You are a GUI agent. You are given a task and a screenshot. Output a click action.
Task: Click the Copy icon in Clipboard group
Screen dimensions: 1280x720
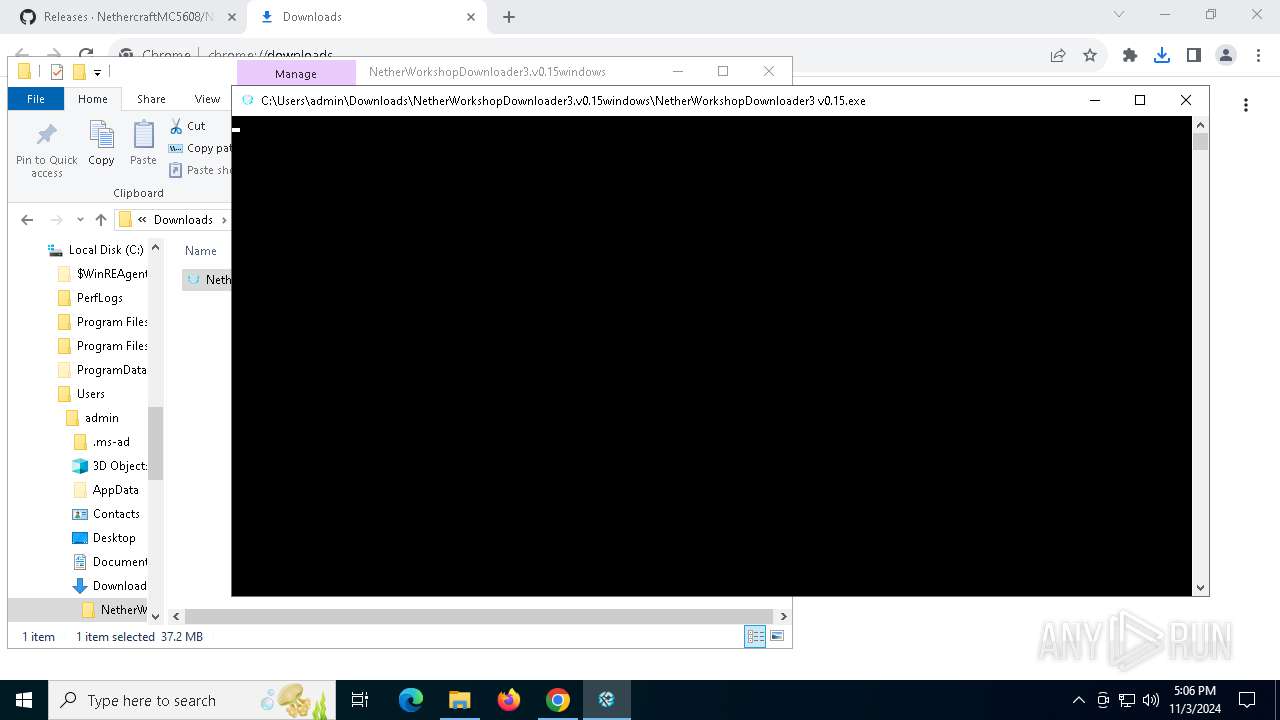[101, 143]
